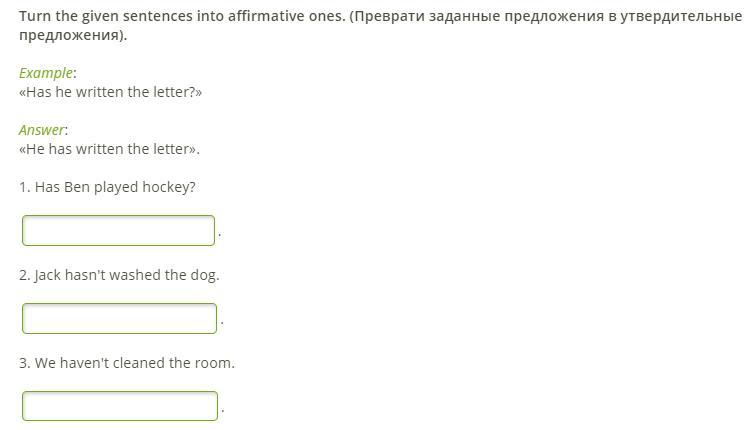
Task: Click the answer field under the Ben hockey question
Action: pos(118,231)
